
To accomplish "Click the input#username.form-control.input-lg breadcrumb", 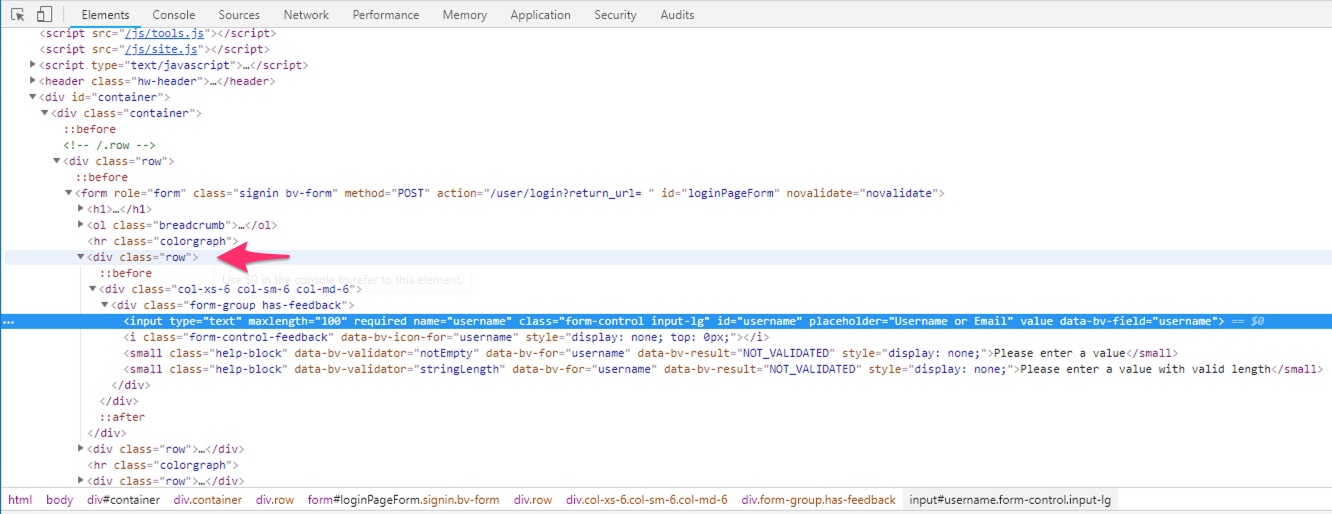I will 1010,500.
